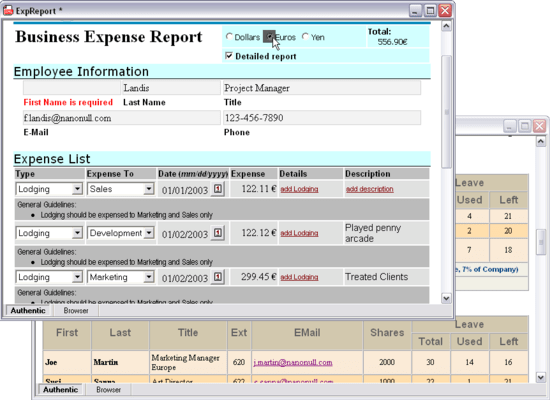Open date picker for 01/01/2003 row
The height and width of the screenshot is (400, 550).
pyautogui.click(x=217, y=189)
